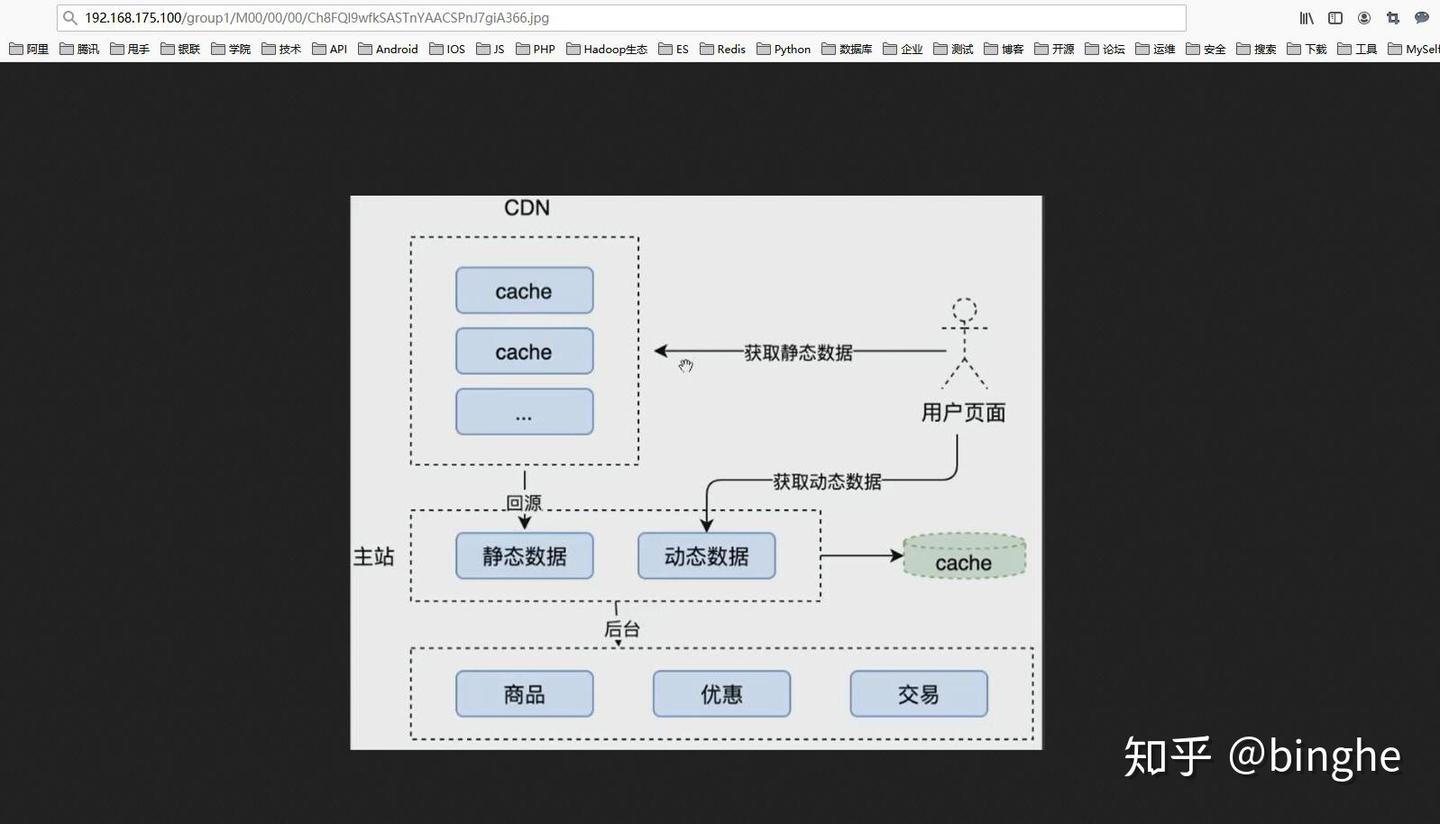Image resolution: width=1440 pixels, height=824 pixels.
Task: Open the 运维 bookmark folder
Action: (x=1155, y=49)
